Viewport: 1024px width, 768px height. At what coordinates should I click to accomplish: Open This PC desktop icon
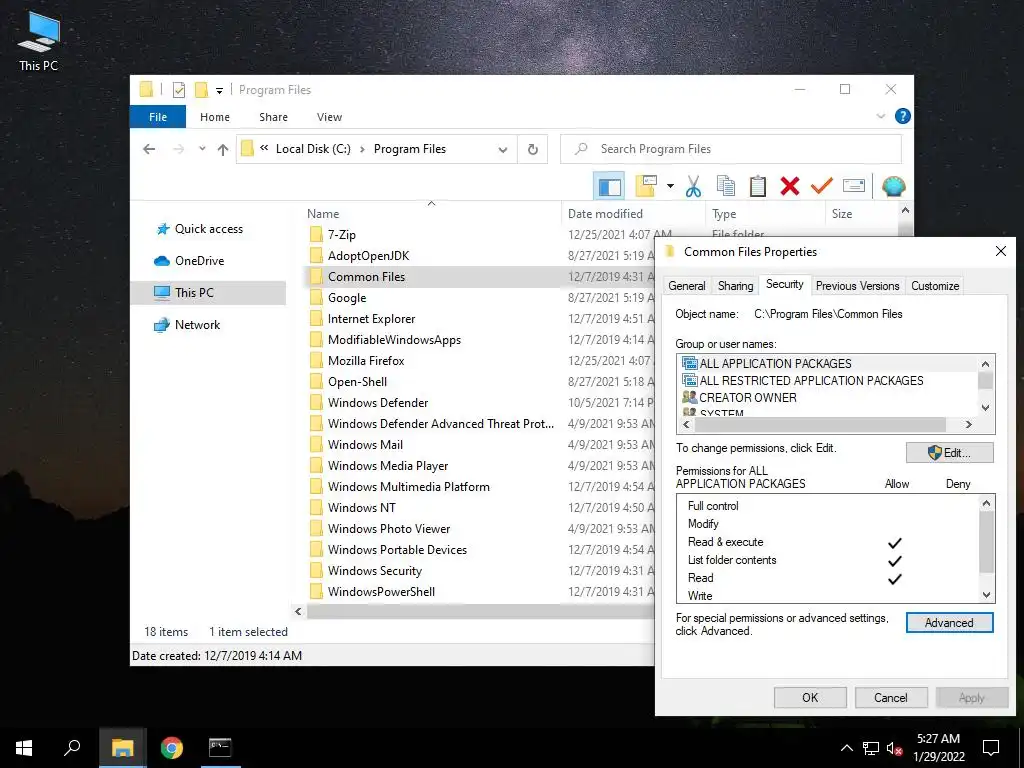39,42
